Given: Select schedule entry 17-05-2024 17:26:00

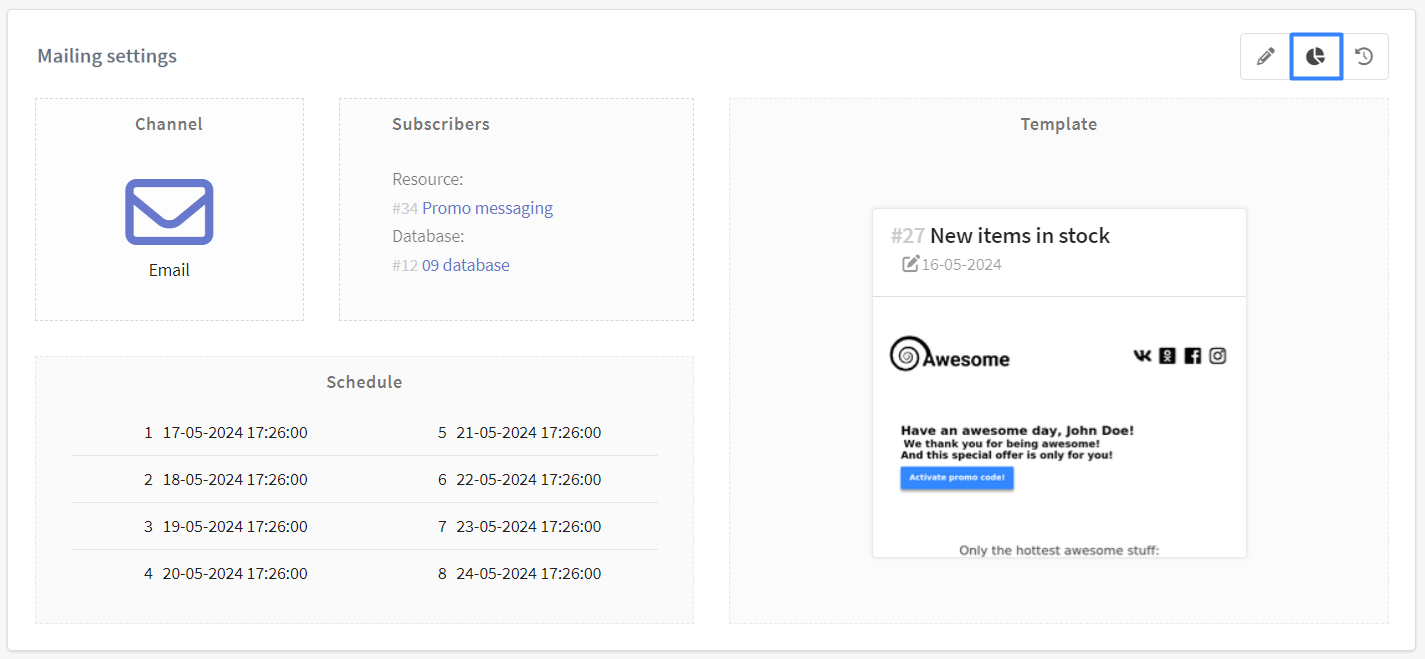Looking at the screenshot, I should (235, 433).
